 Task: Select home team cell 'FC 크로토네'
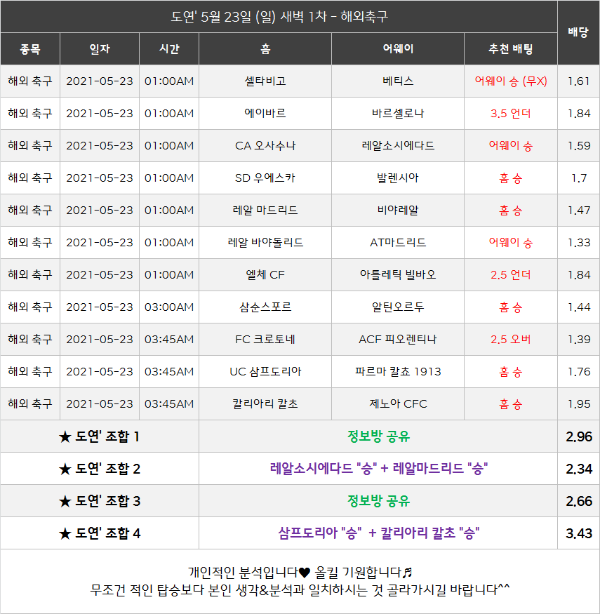click(265, 339)
